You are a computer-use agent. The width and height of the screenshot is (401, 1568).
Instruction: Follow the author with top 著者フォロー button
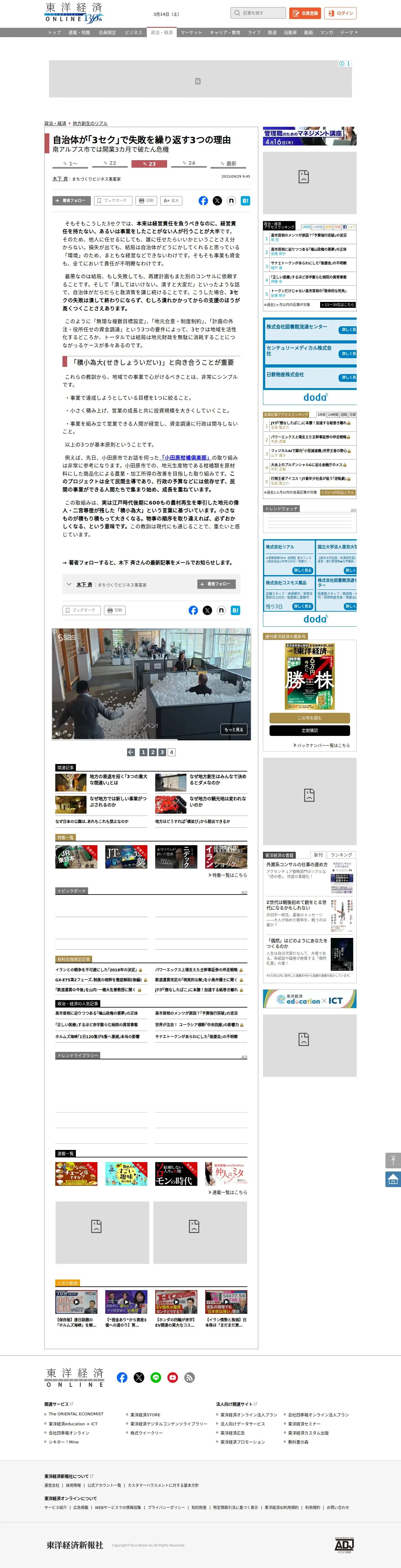71,200
